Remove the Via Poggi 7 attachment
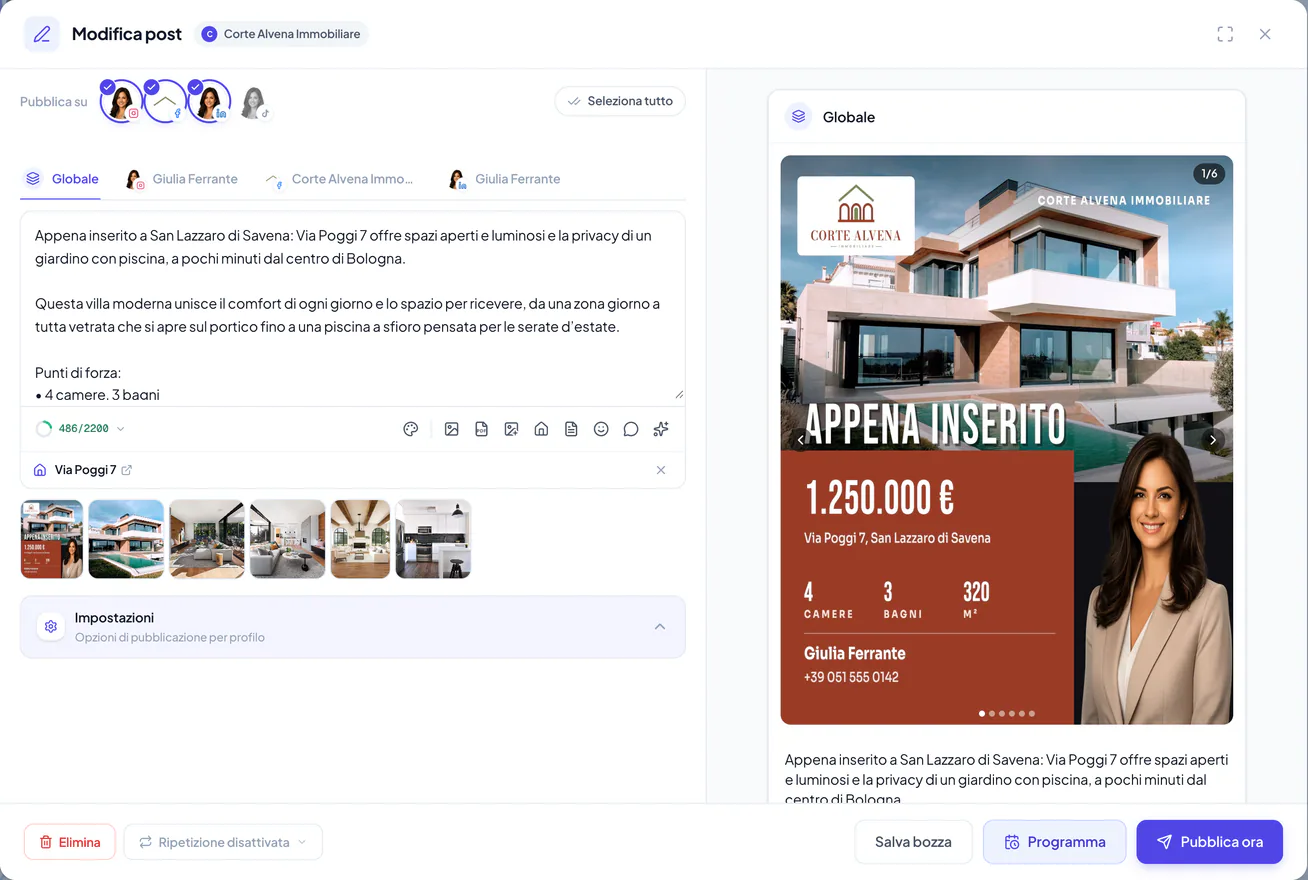The height and width of the screenshot is (880, 1308). coord(661,470)
